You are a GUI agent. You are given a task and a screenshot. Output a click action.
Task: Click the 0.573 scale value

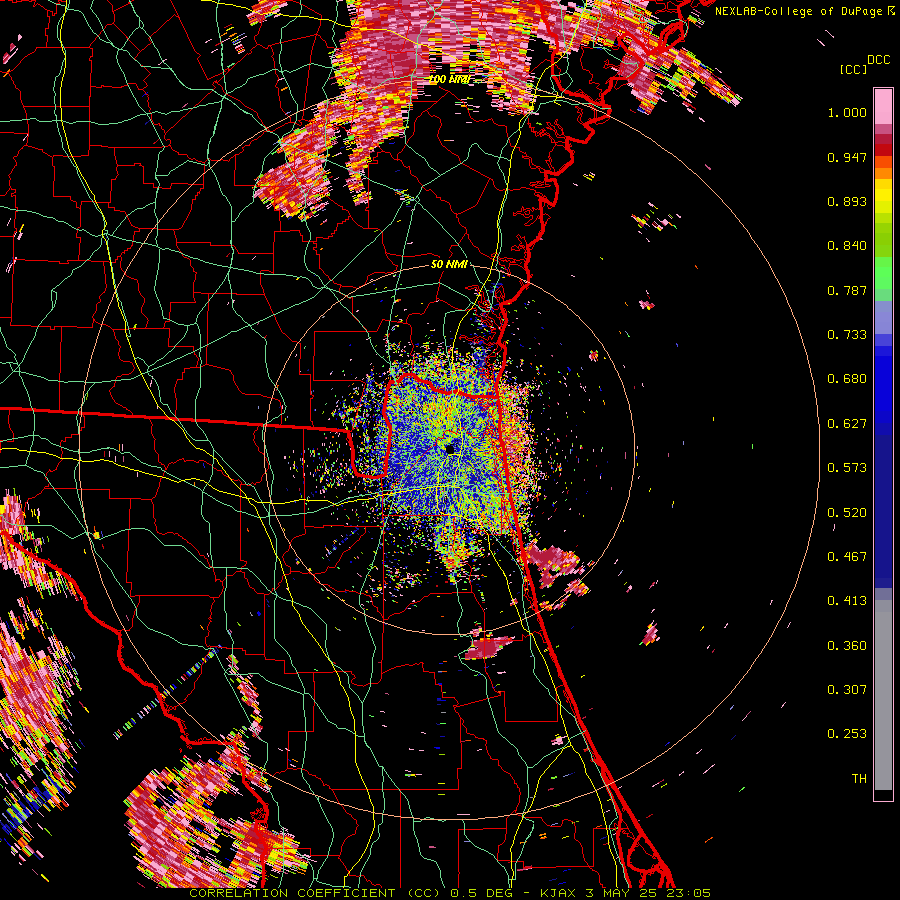coord(847,468)
